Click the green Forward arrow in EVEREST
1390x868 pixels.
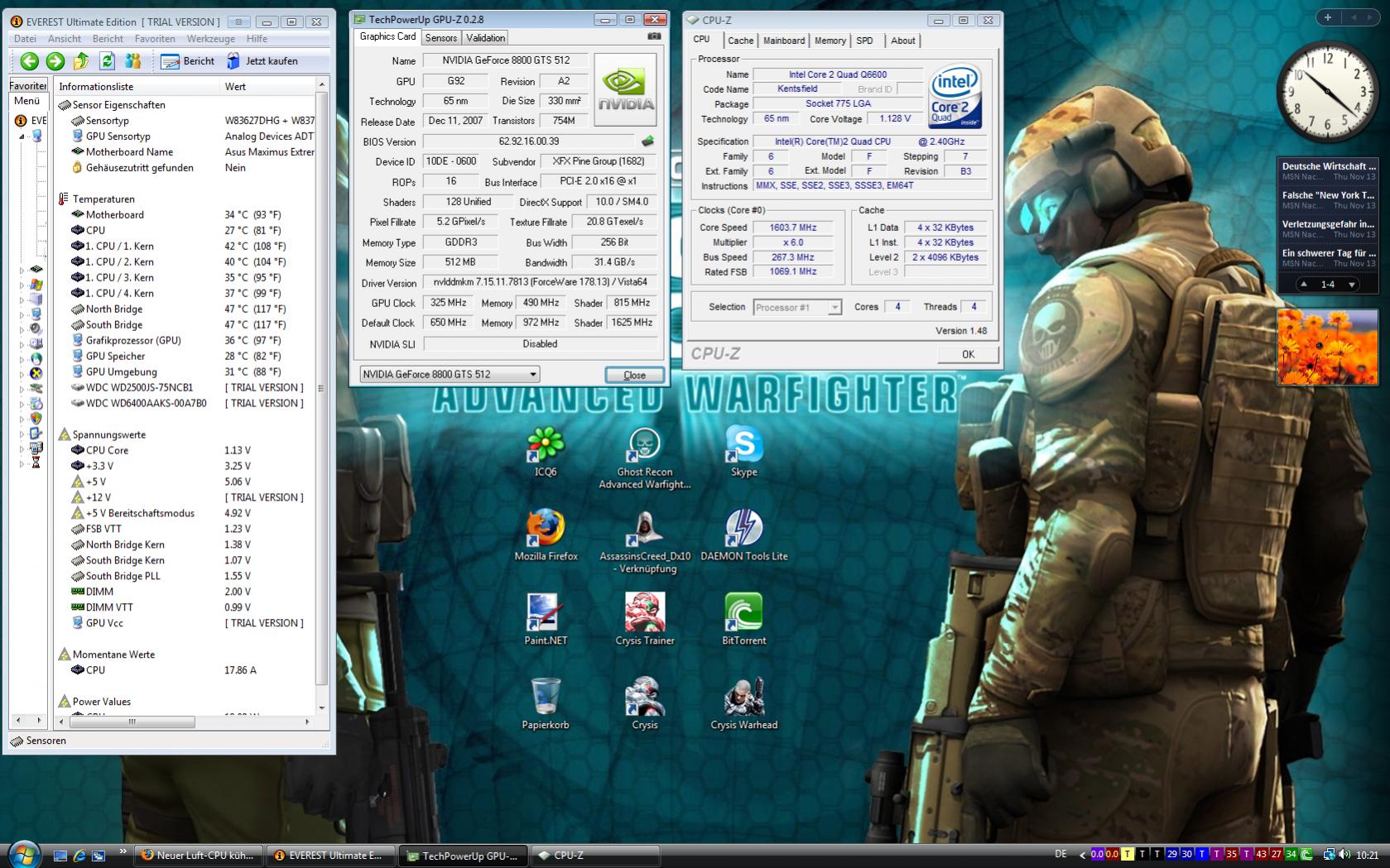coord(55,60)
